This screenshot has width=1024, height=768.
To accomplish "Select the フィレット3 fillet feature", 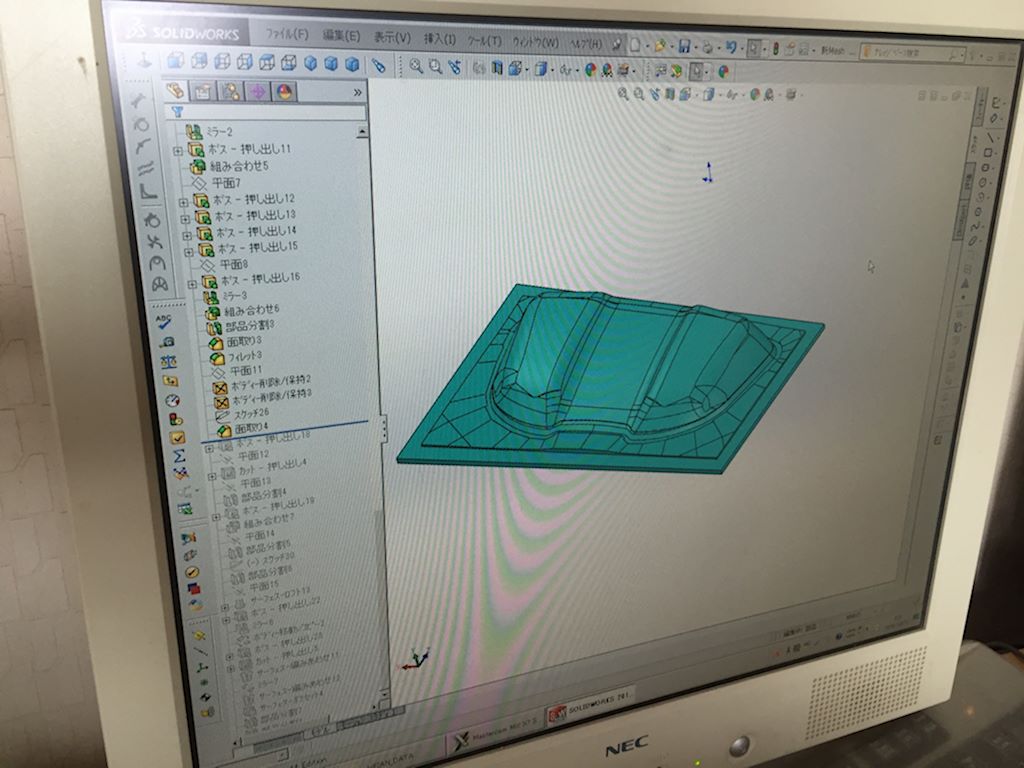I will 236,357.
